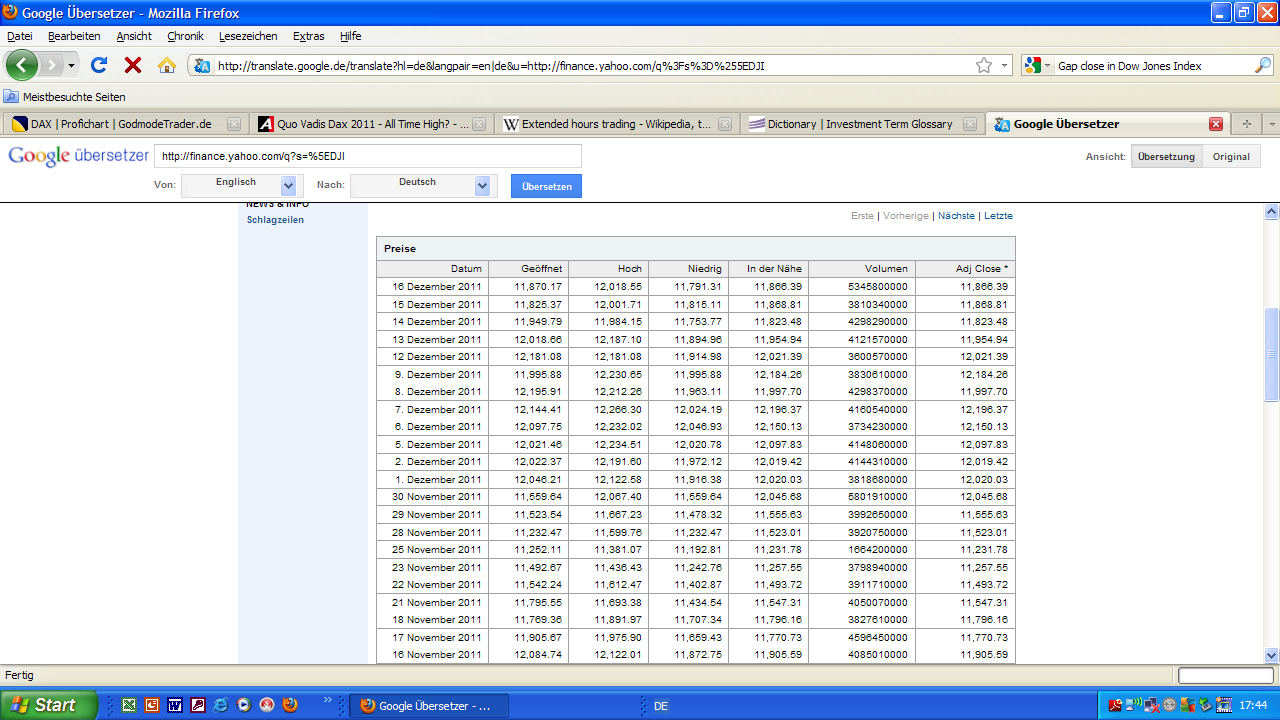The image size is (1280, 720).
Task: Open the Nach target language dropdown
Action: [483, 186]
